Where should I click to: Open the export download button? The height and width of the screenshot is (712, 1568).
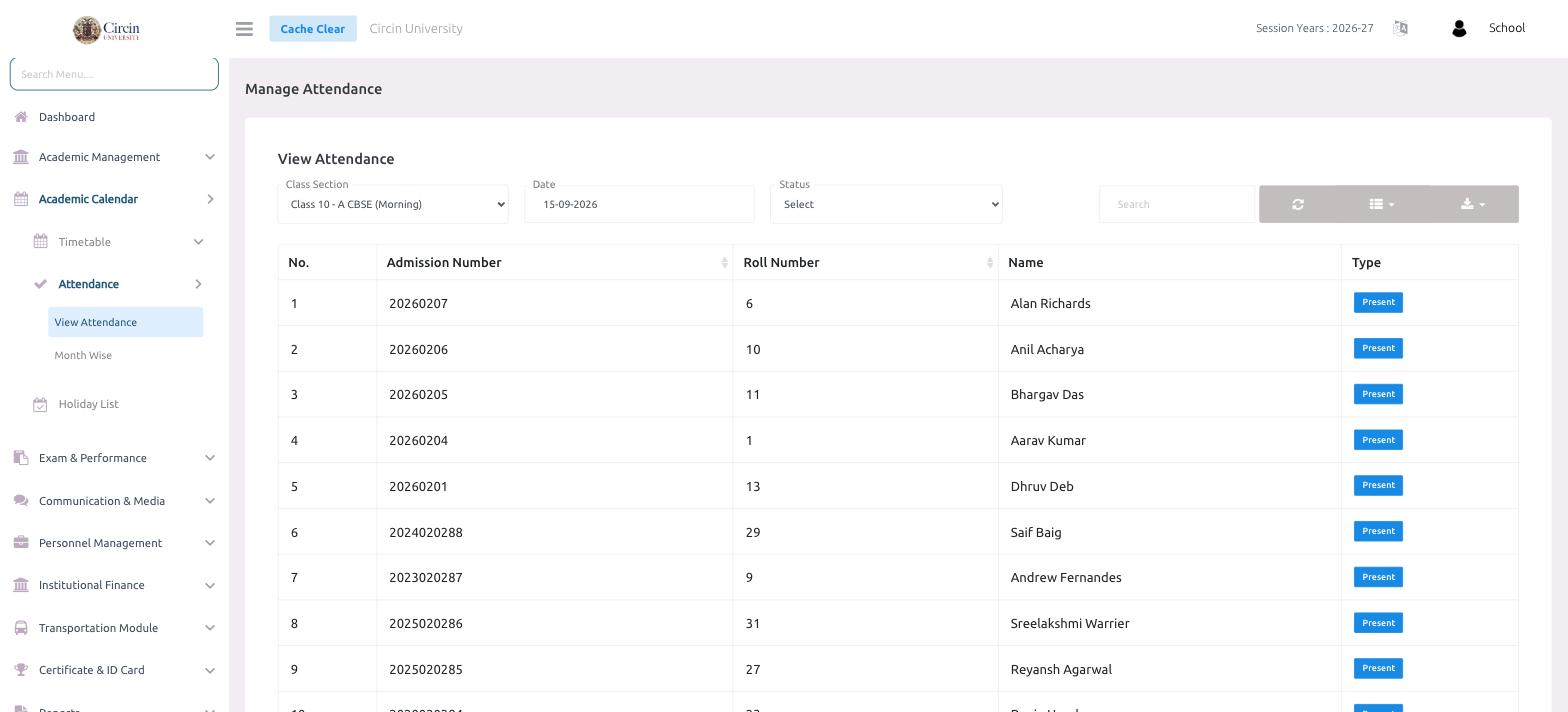[1472, 204]
